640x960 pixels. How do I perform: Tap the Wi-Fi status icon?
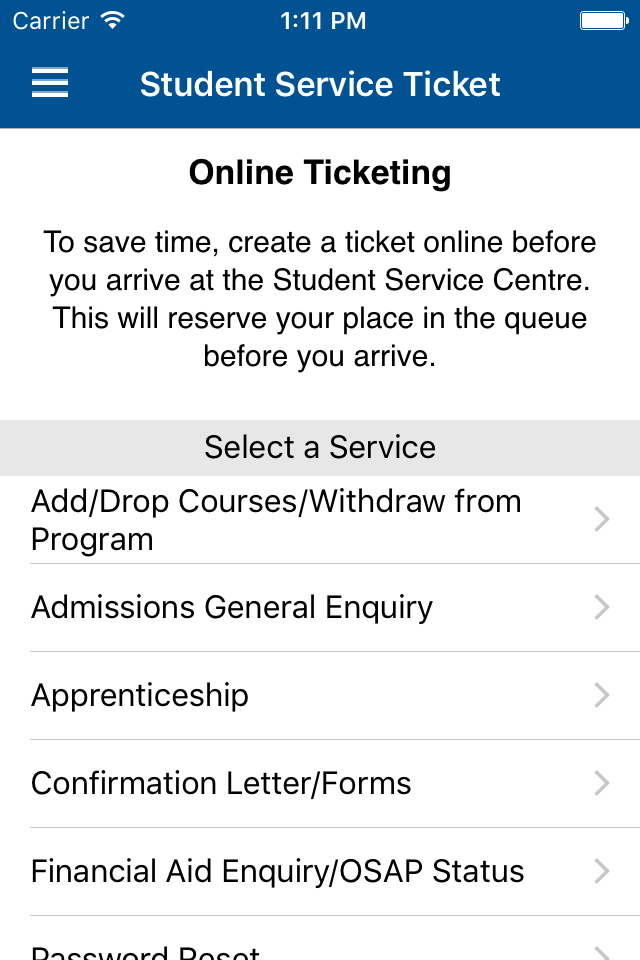[113, 21]
